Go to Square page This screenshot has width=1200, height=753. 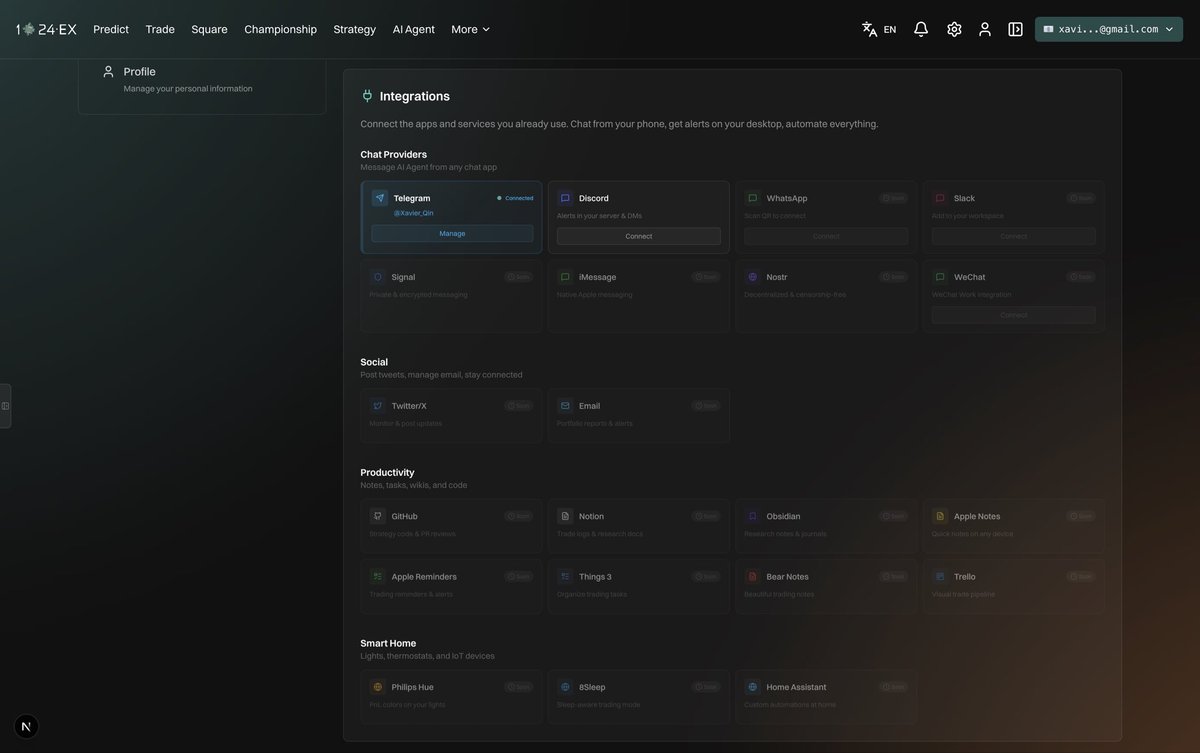[x=209, y=29]
